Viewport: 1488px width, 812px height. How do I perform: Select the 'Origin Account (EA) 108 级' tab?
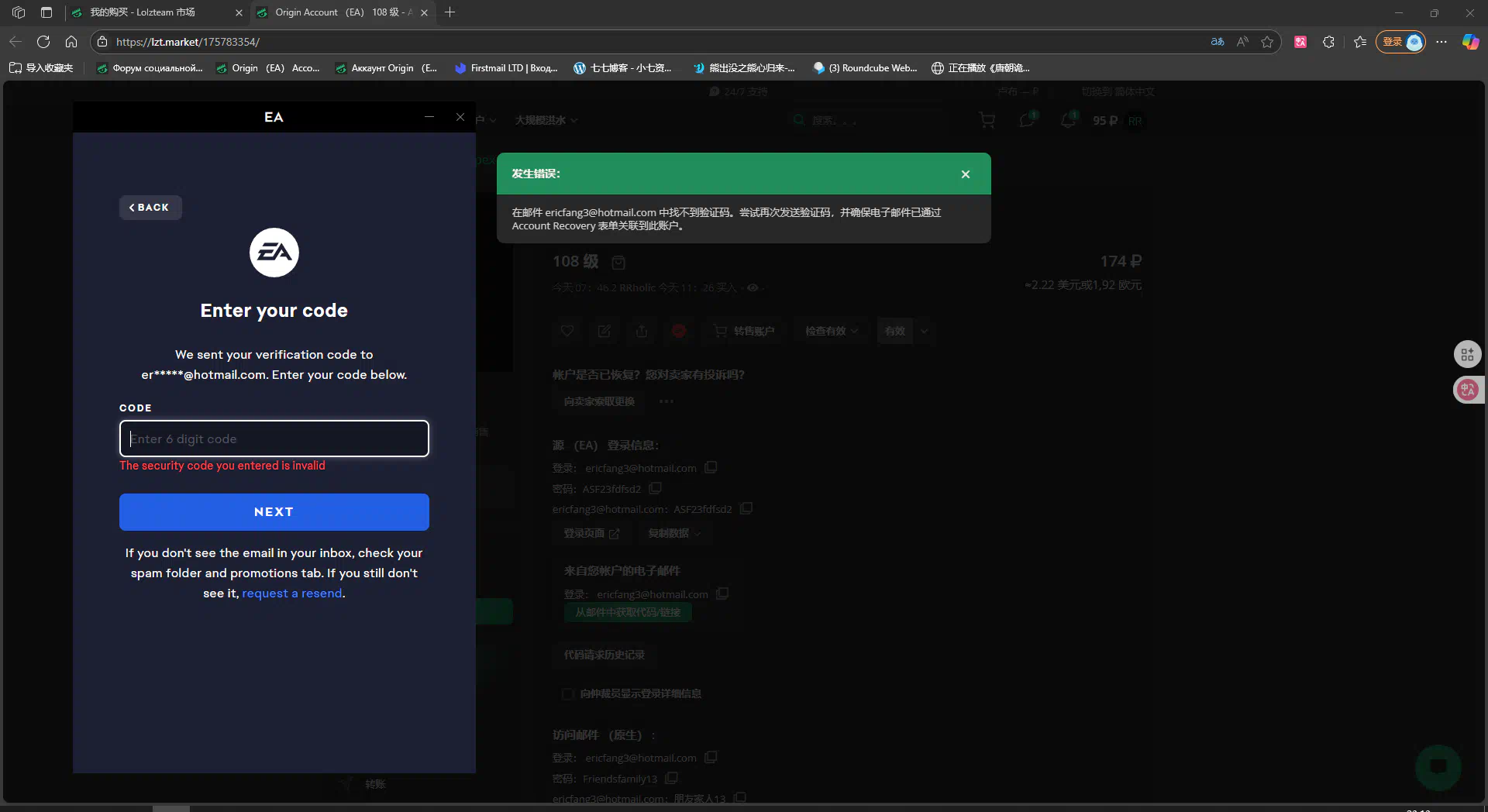coord(343,12)
